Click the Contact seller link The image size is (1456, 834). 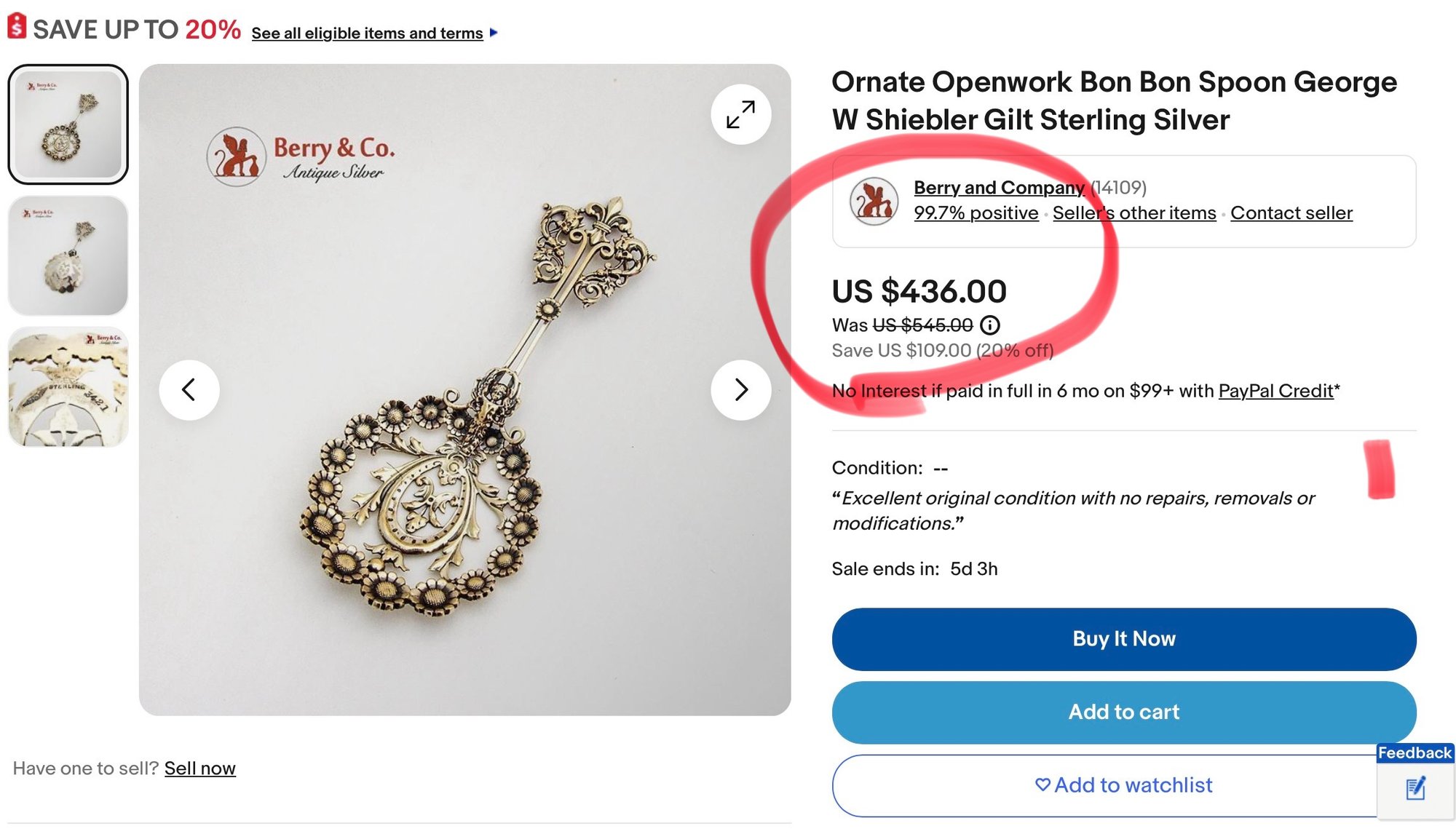1291,213
